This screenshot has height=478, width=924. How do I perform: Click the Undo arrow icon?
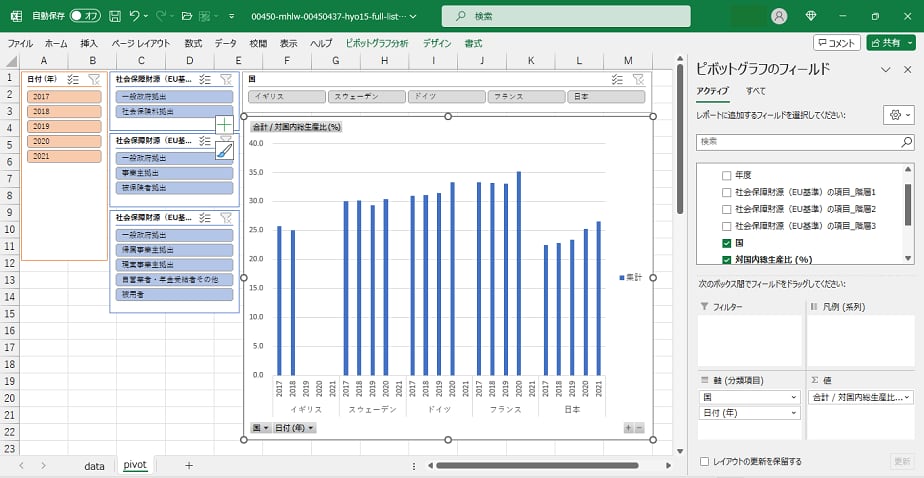135,16
